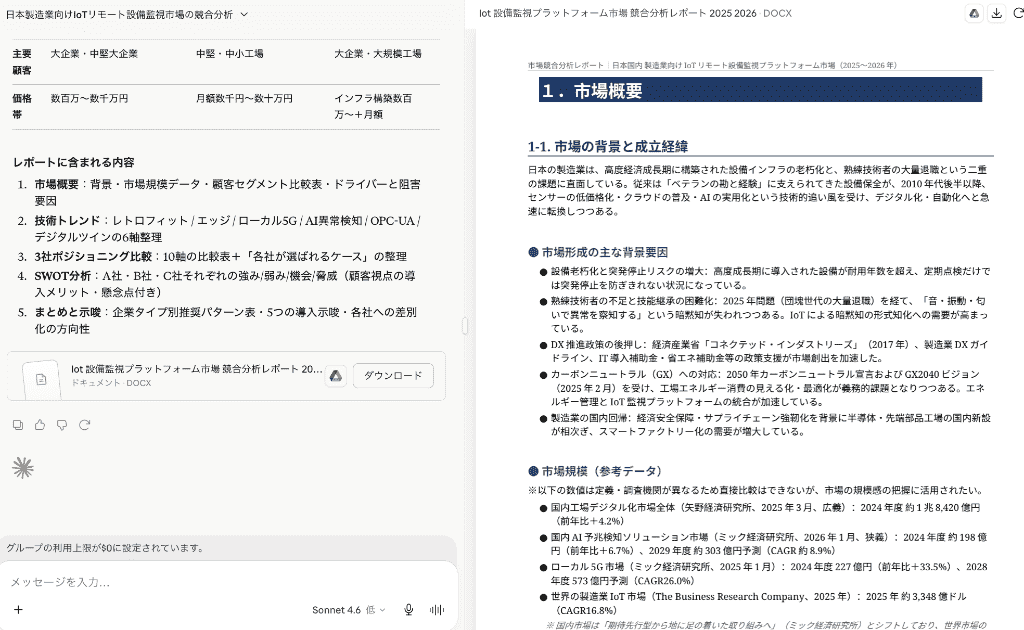Open the Iot 設備監視 DOCX attachment title
1024x630 pixels.
pos(197,369)
